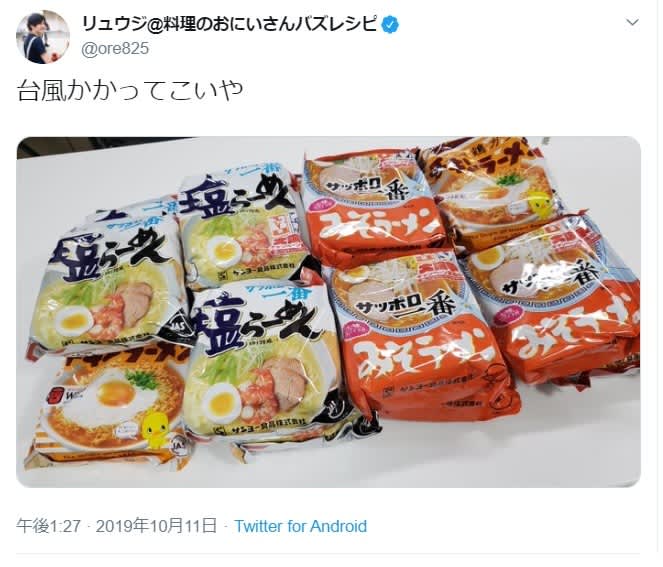This screenshot has height=567, width=663.
Task: Click the topmost 塩らーめん package logo
Action: (236, 197)
